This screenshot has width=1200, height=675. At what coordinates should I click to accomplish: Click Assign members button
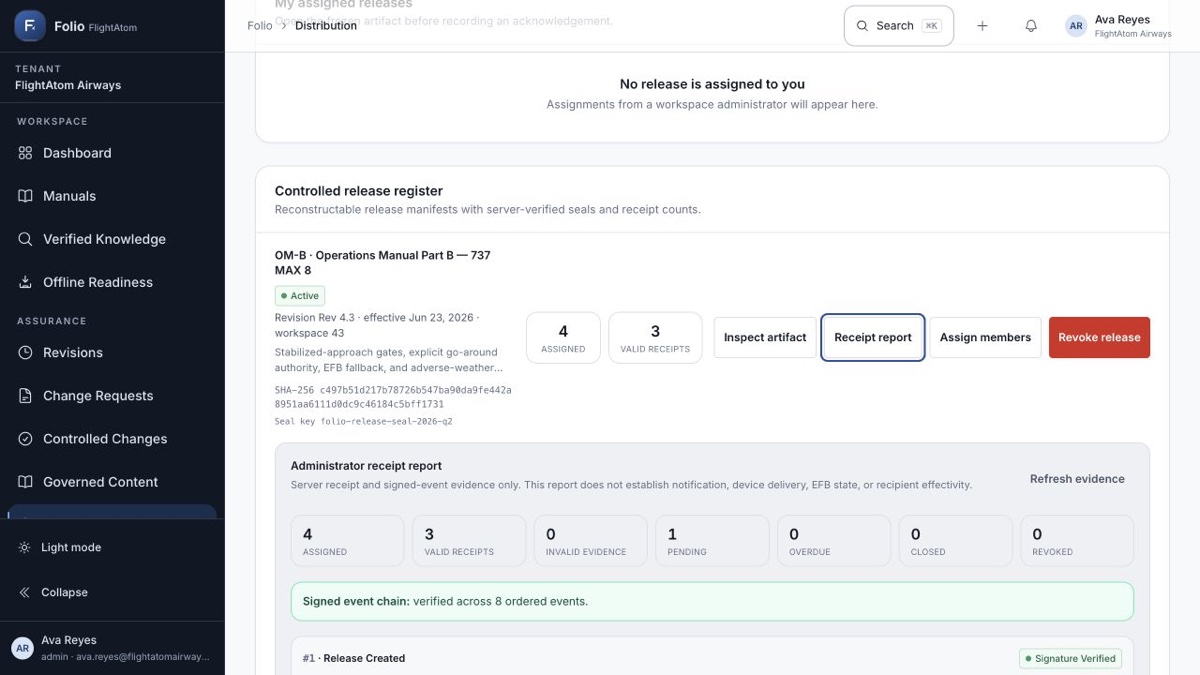tap(985, 337)
